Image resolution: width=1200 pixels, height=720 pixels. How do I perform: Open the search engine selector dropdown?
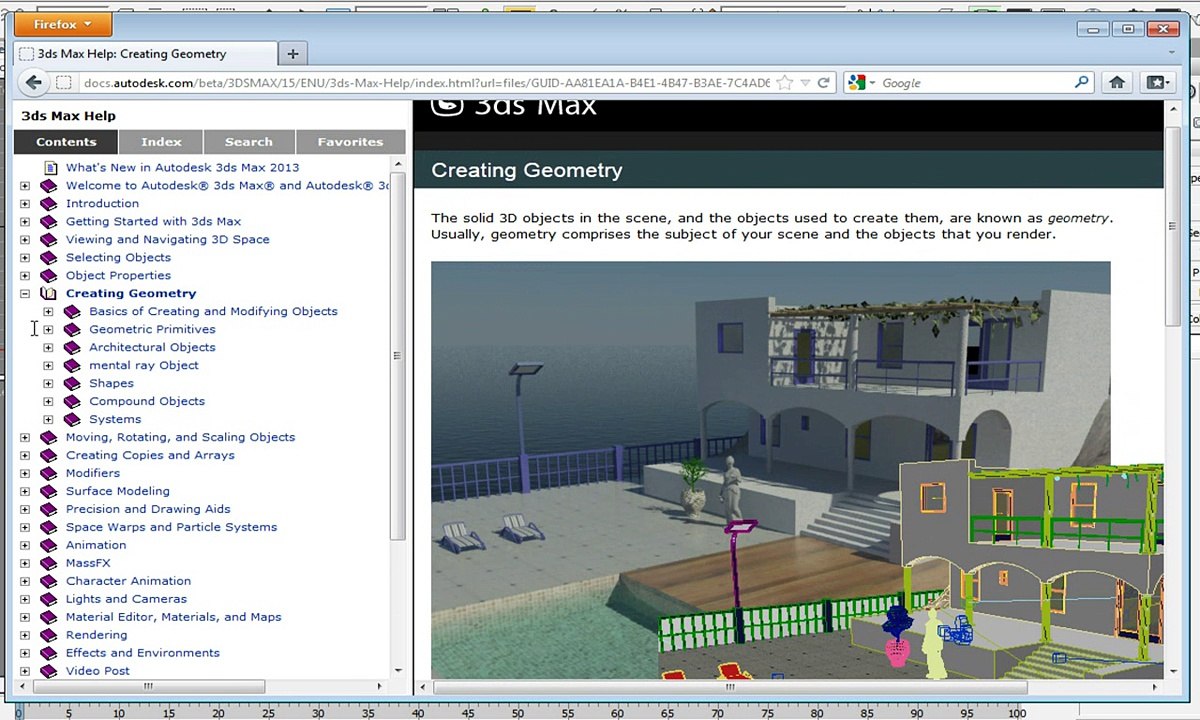click(862, 83)
